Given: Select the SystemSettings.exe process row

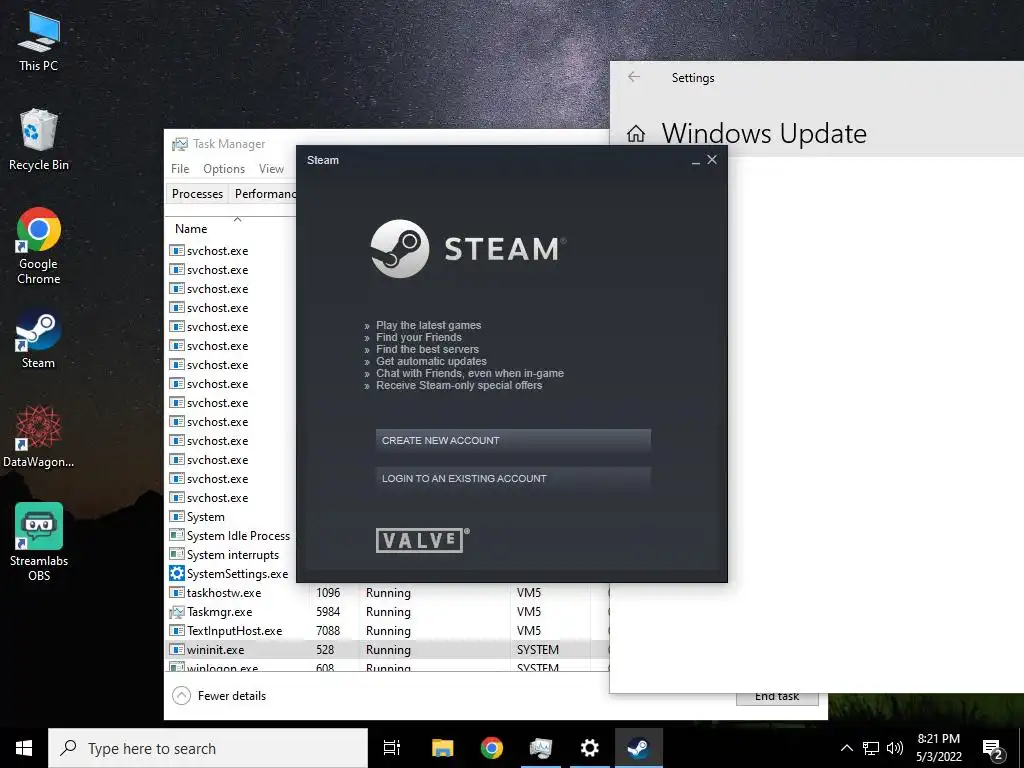Looking at the screenshot, I should click(x=232, y=573).
